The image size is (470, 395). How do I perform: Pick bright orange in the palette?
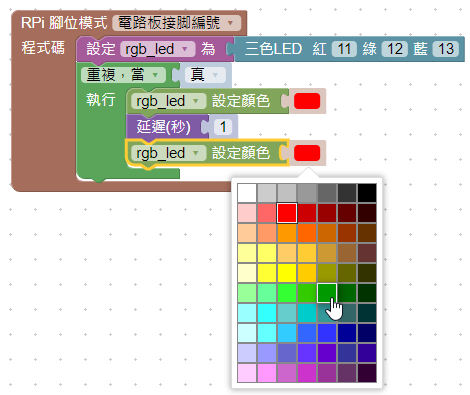[287, 233]
